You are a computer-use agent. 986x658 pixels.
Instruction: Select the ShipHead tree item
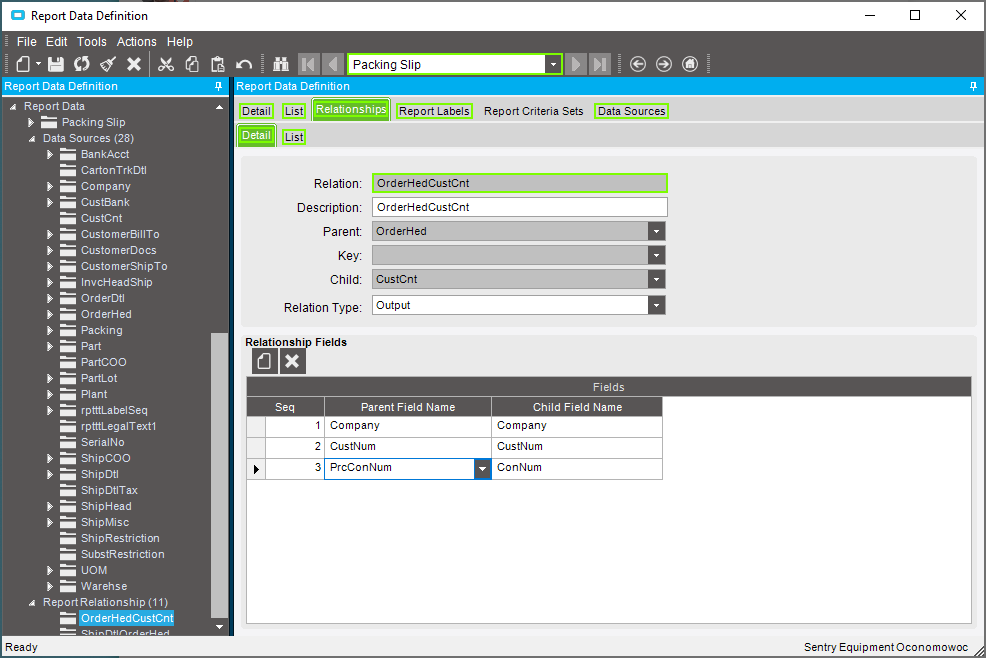click(x=106, y=506)
